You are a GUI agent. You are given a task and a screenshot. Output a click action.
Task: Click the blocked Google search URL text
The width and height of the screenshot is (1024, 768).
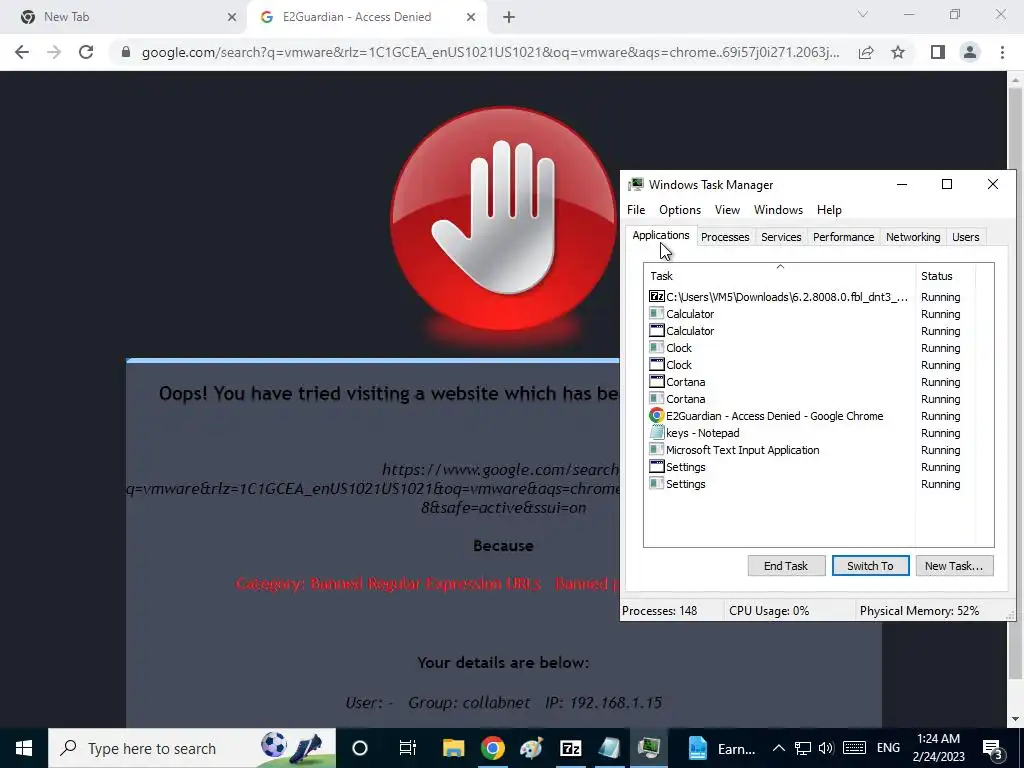[373, 488]
